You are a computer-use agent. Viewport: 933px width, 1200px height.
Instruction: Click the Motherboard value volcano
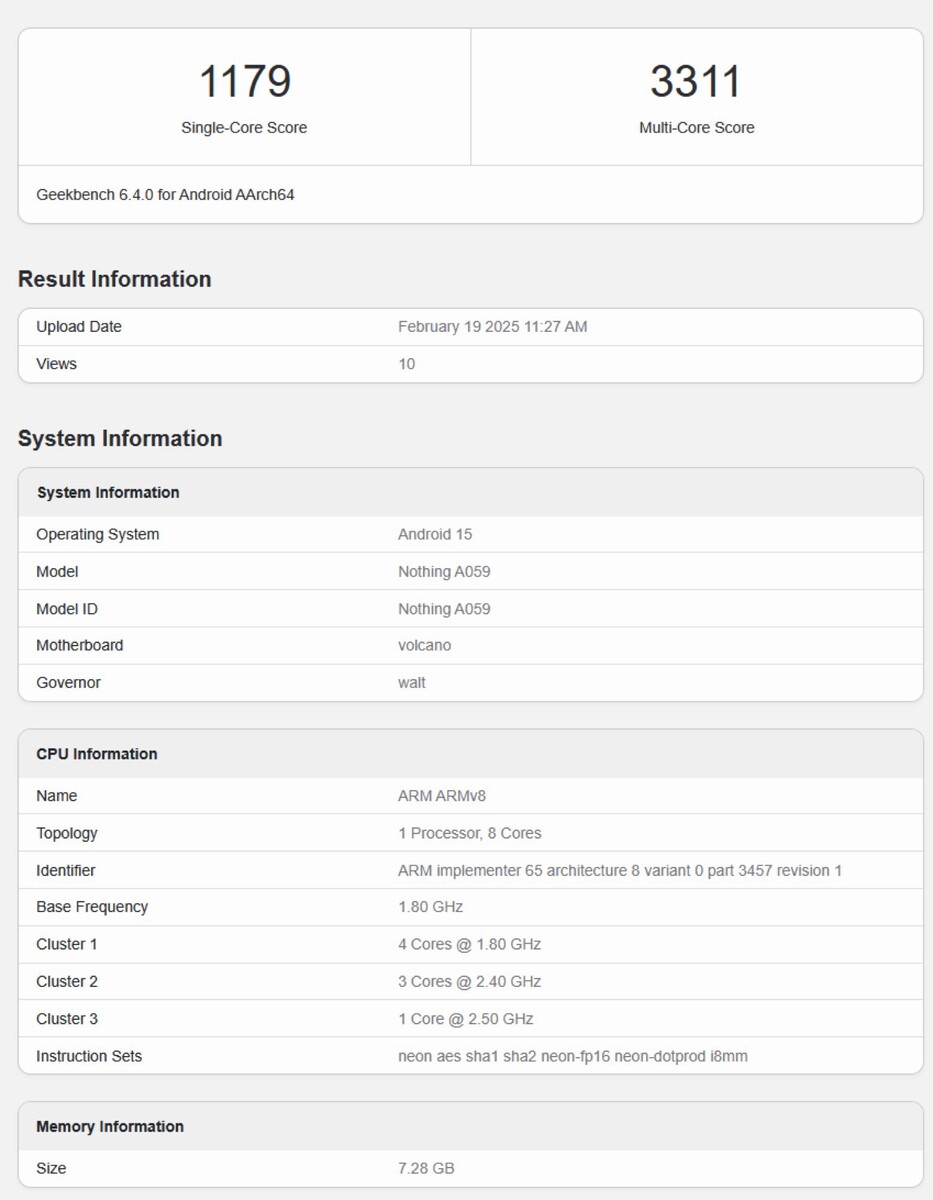[424, 646]
